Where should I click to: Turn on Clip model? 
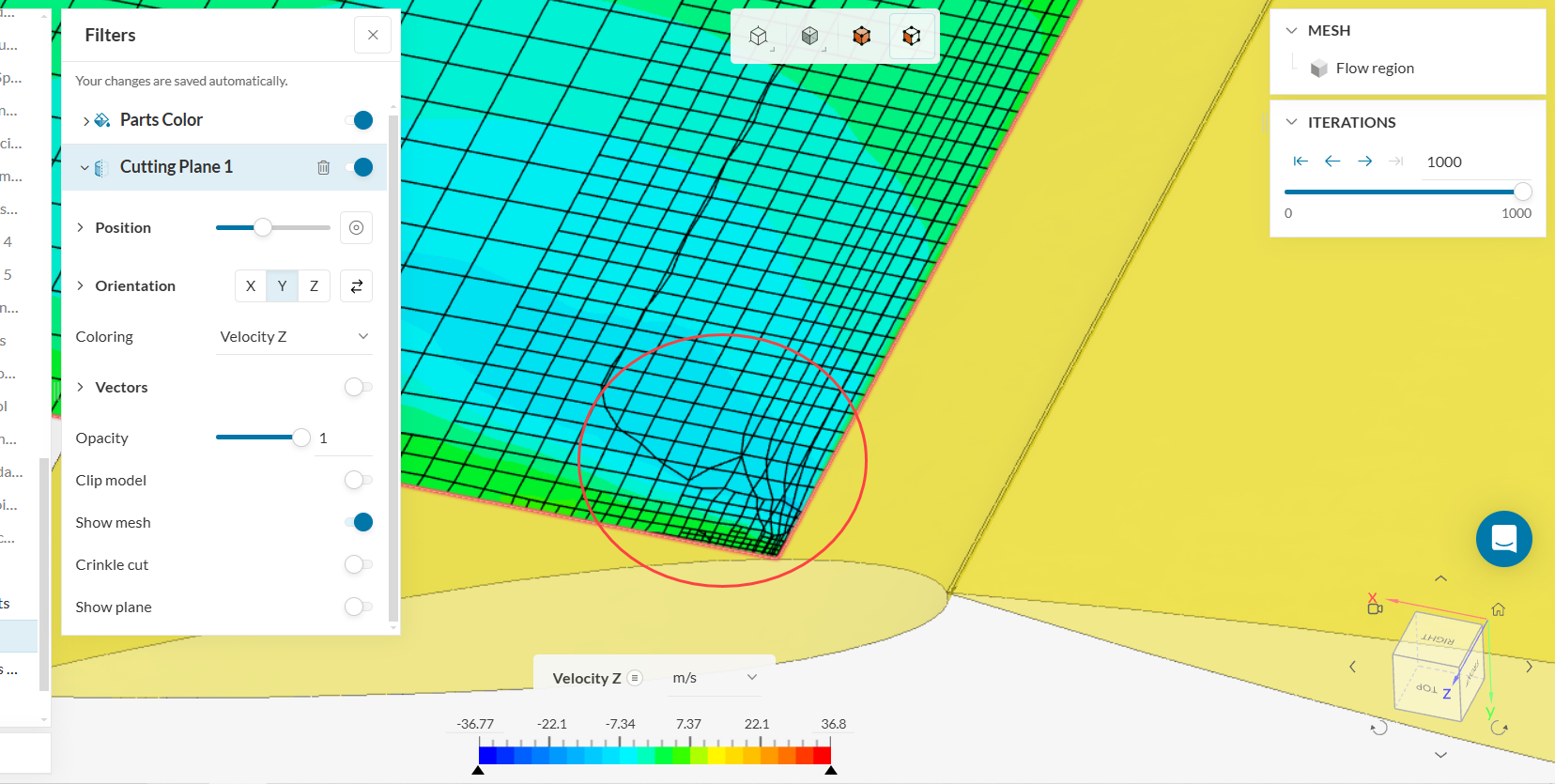(359, 480)
